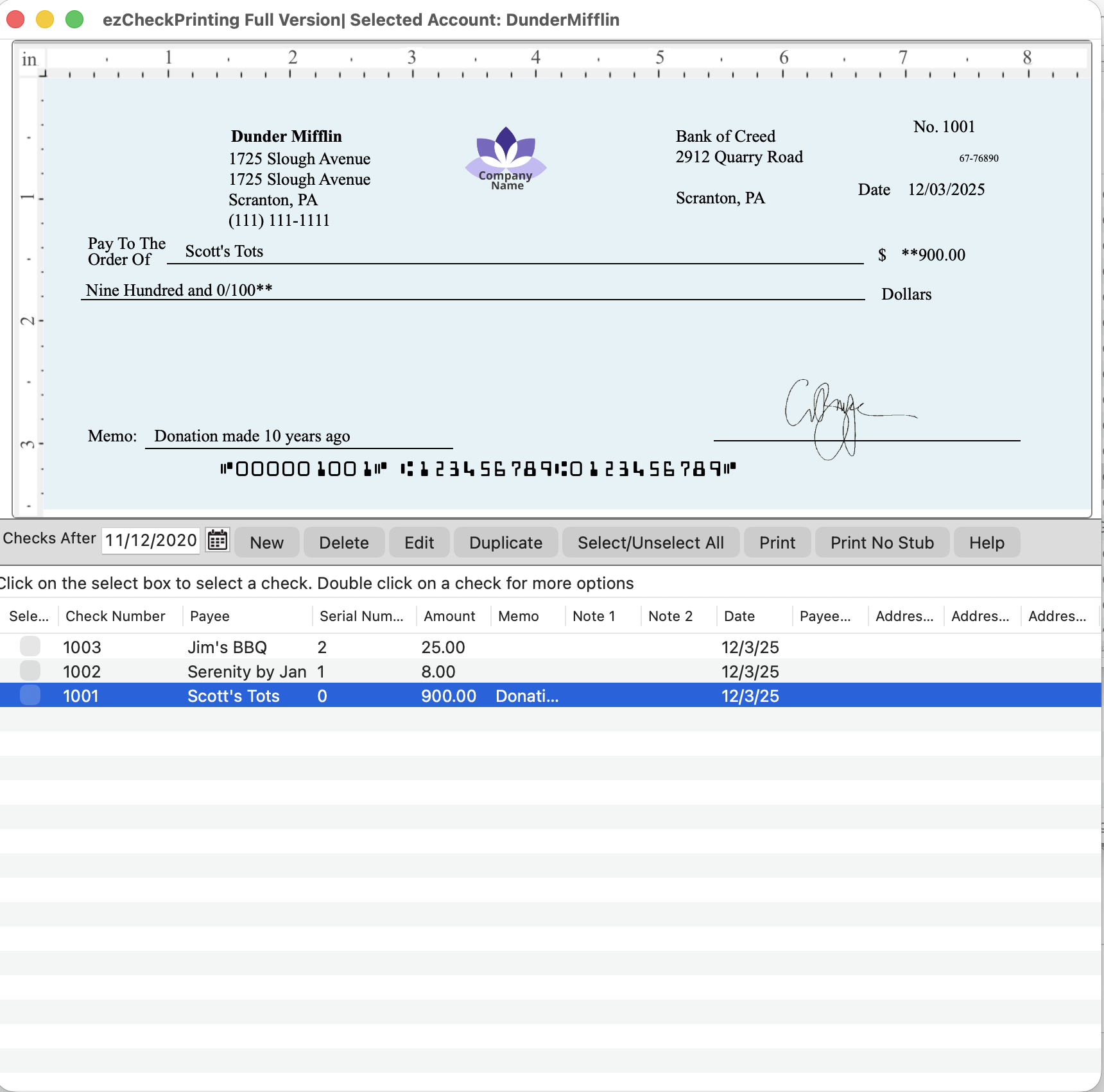The height and width of the screenshot is (1092, 1104).
Task: Click the Print No Stub button
Action: tap(882, 543)
